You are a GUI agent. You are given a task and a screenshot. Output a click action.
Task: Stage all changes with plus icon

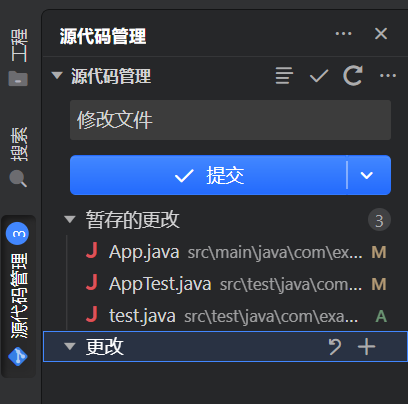[367, 347]
